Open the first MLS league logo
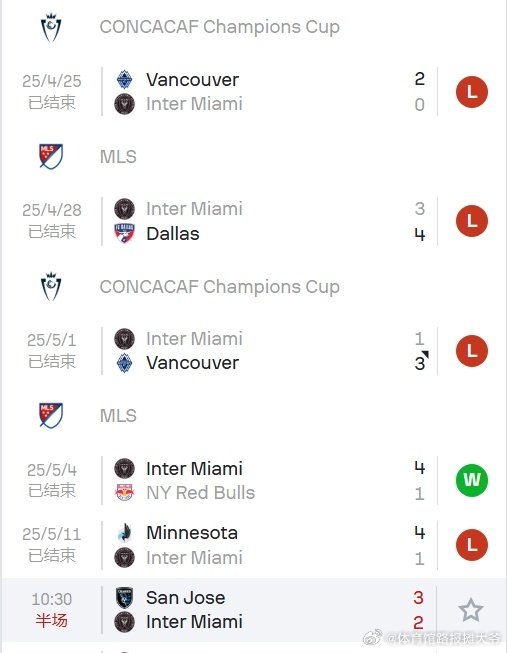This screenshot has width=507, height=653. 51,157
